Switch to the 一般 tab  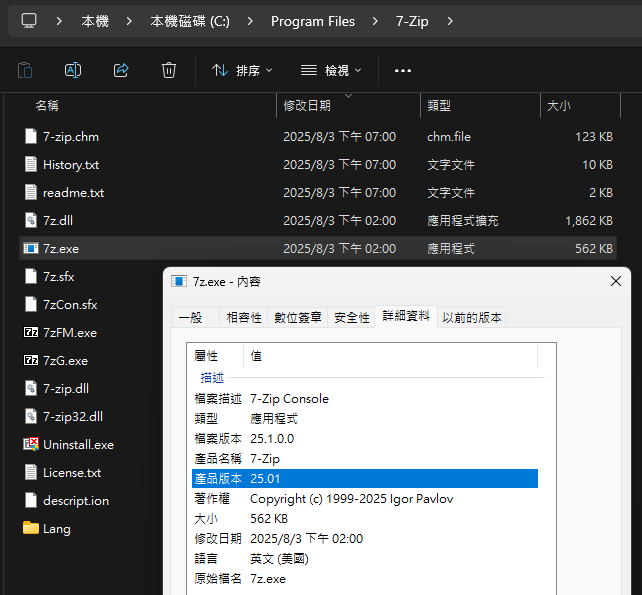click(x=190, y=318)
